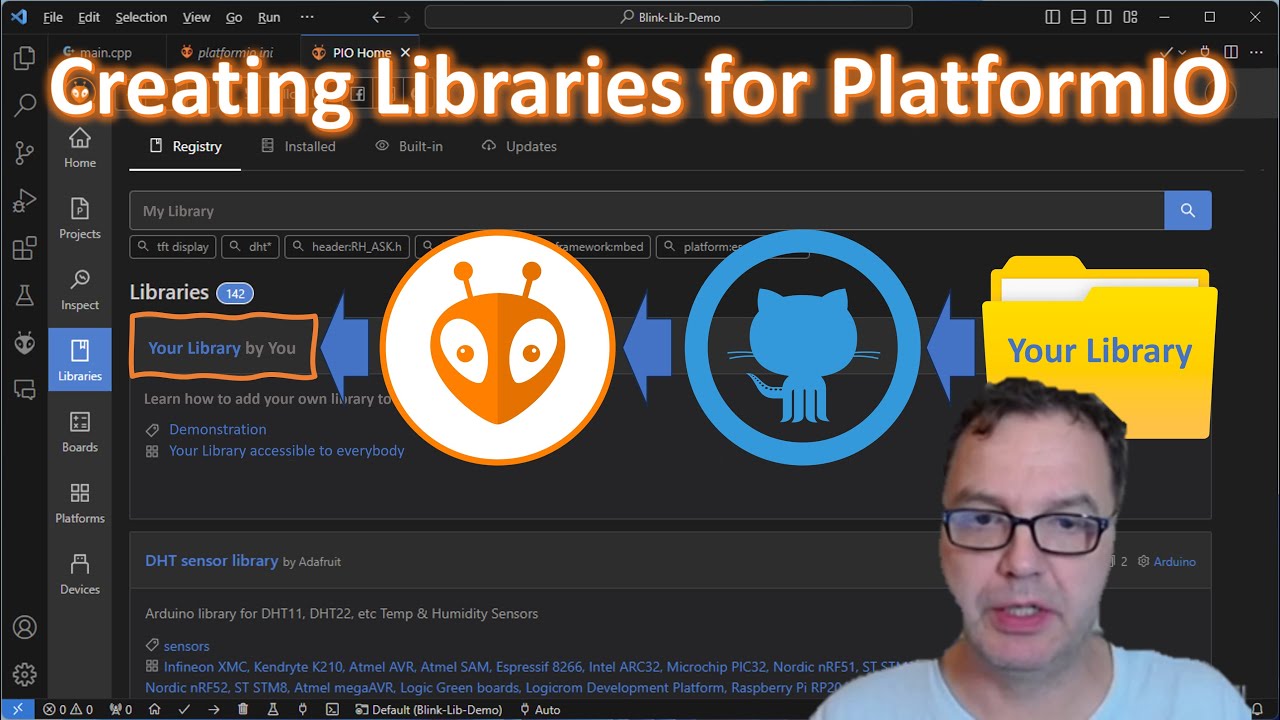Open the PIO Boards section

80,432
